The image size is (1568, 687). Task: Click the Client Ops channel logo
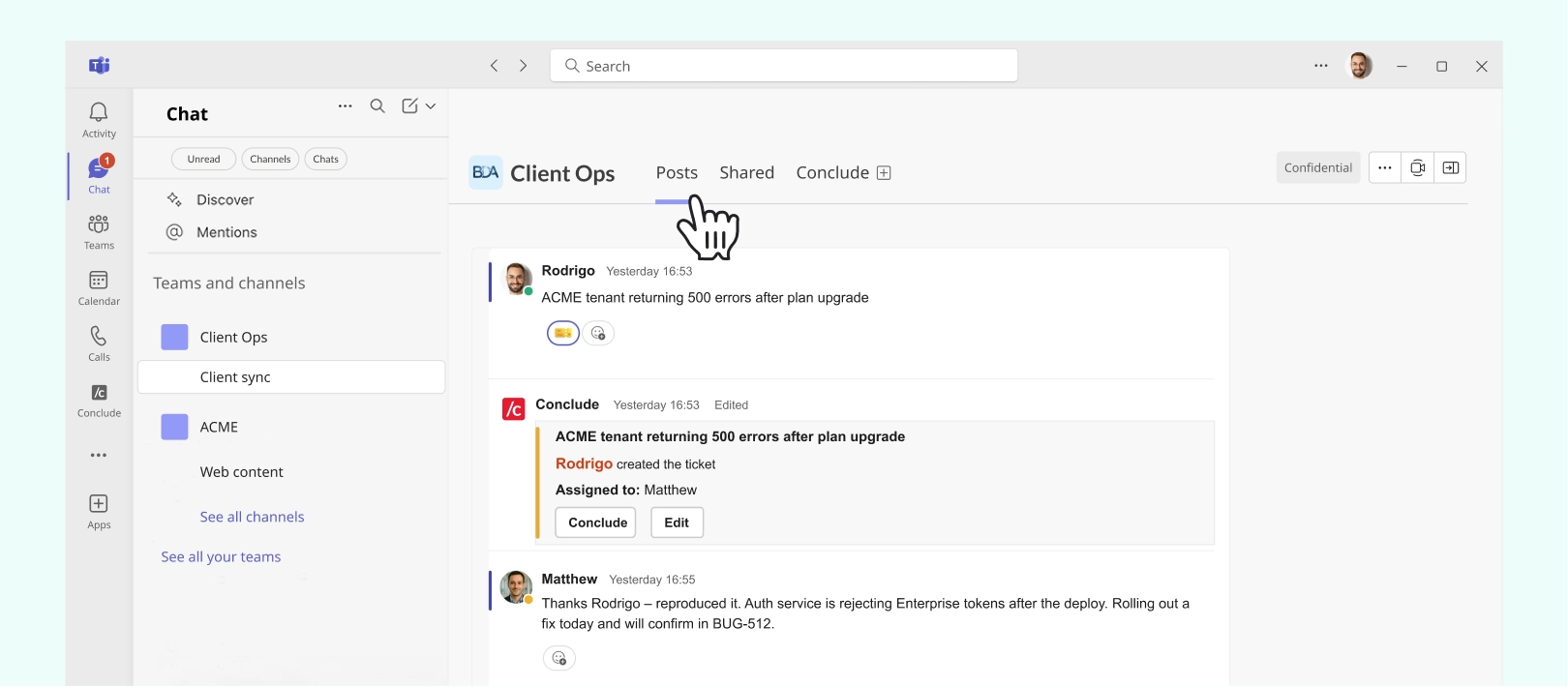click(x=486, y=172)
